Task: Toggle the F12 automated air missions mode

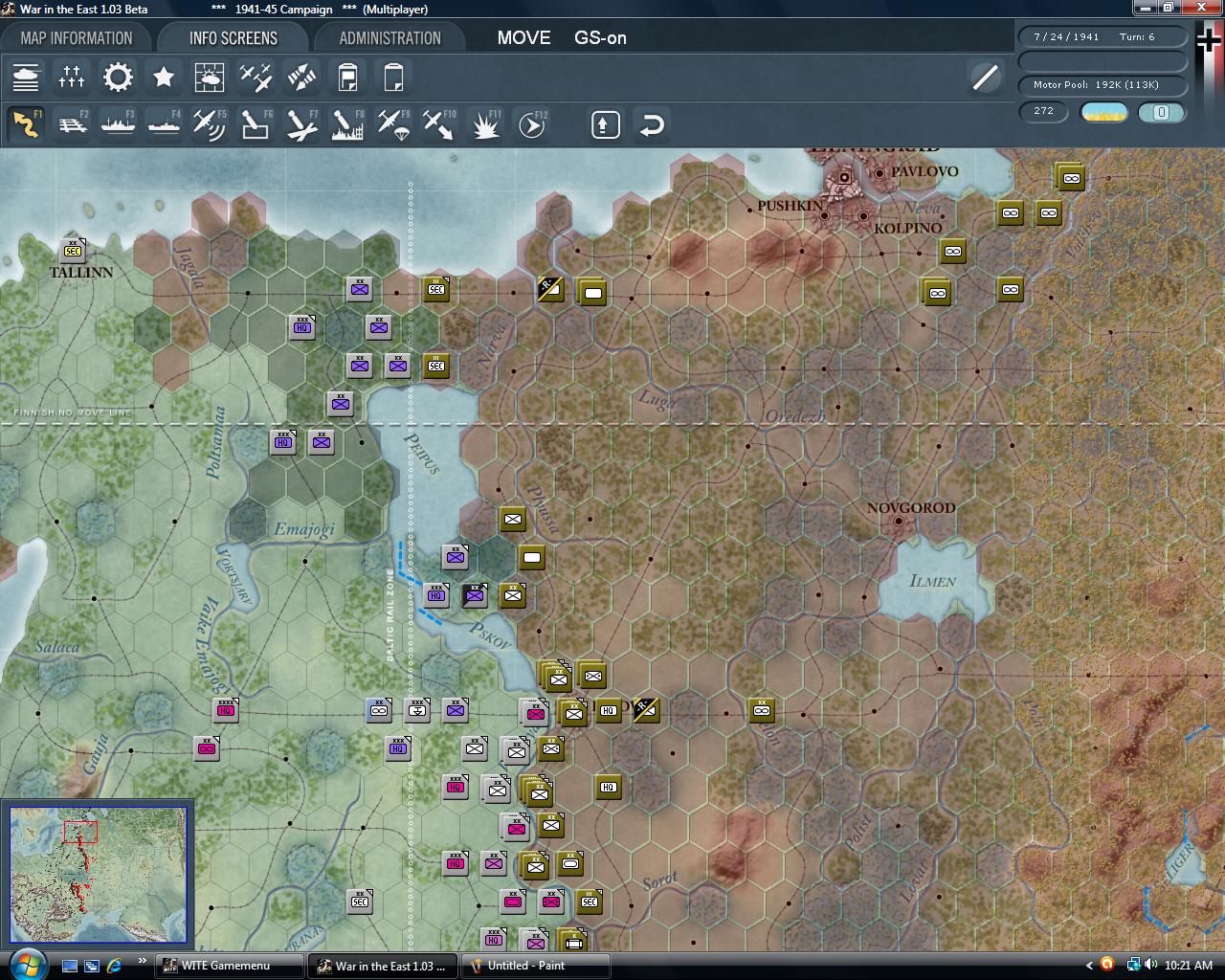Action: click(530, 123)
